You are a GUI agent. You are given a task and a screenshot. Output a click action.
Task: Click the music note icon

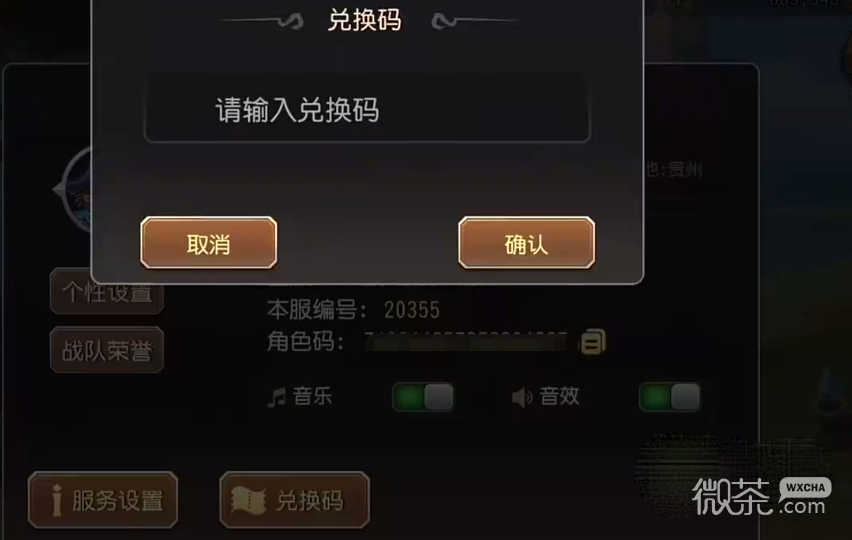[x=277, y=397]
